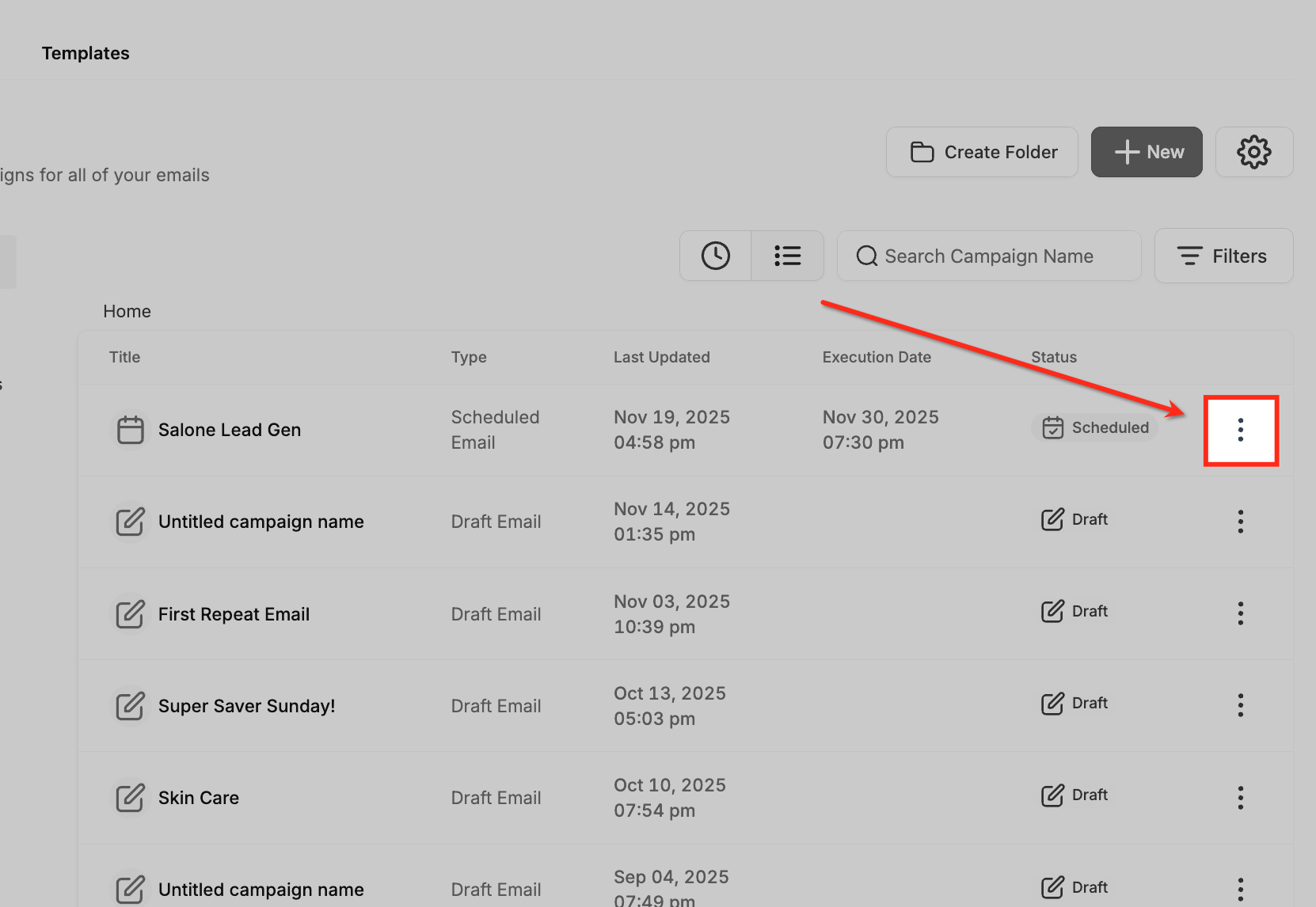Select the Templates tab

[86, 53]
